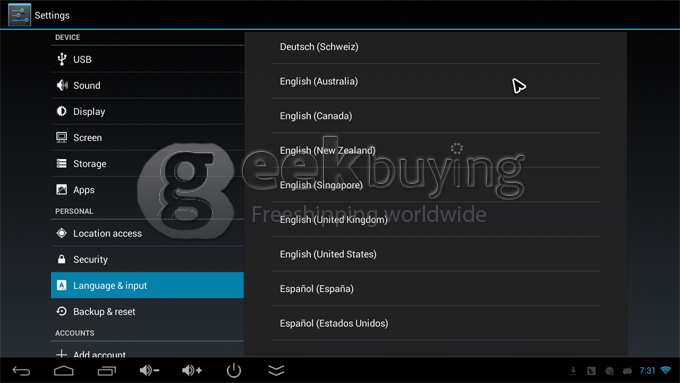
Task: Open Backup & reset settings
Action: (147, 311)
